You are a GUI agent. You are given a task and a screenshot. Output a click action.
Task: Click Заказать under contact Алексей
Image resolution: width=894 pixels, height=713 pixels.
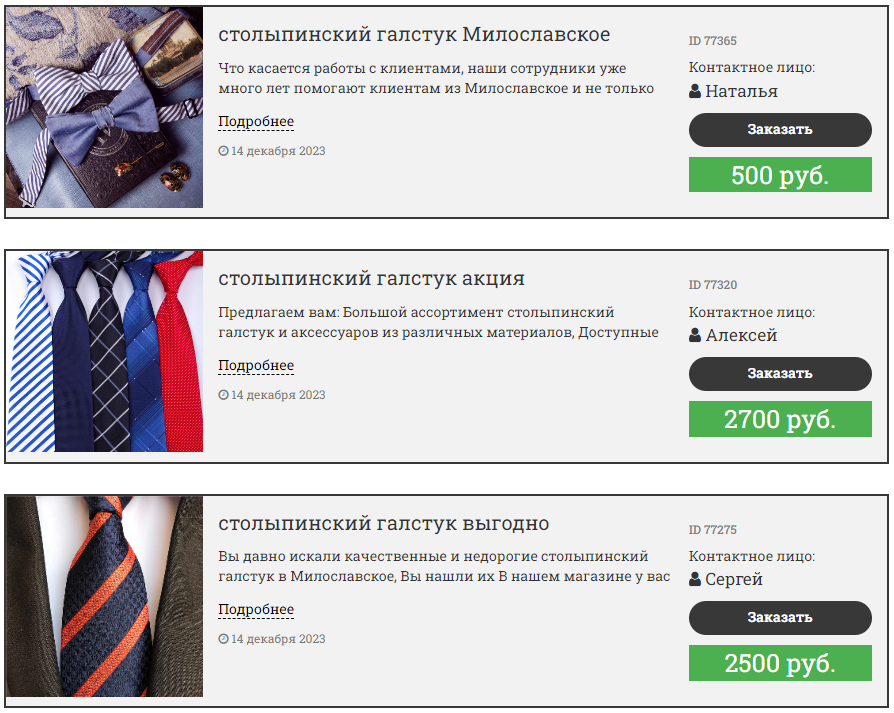(x=780, y=373)
